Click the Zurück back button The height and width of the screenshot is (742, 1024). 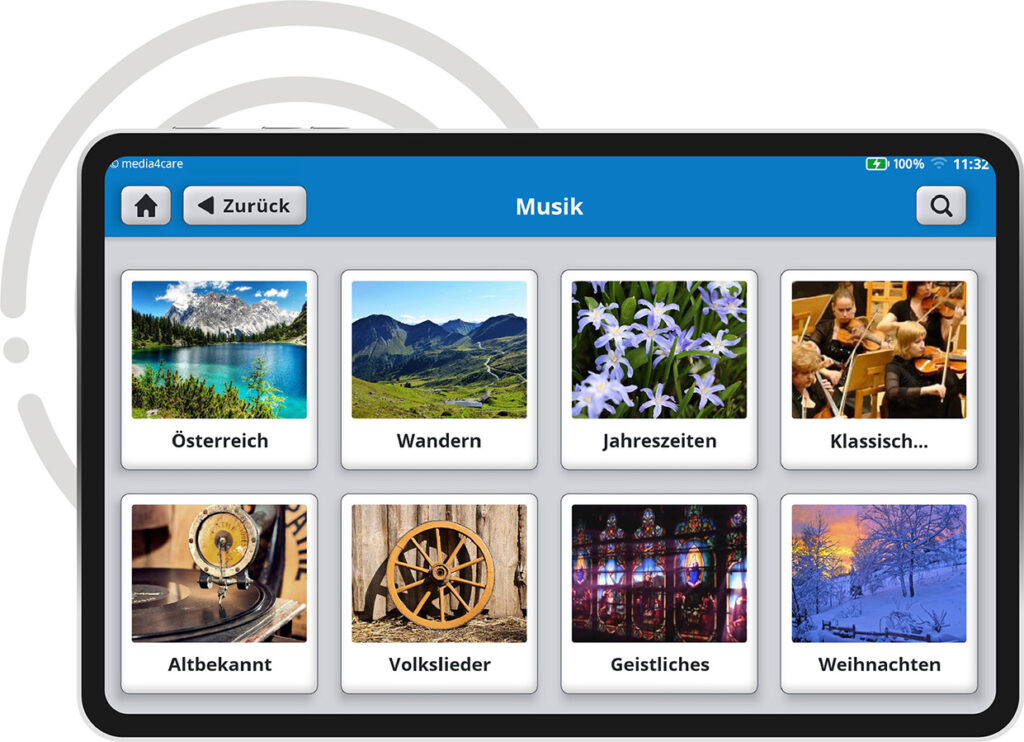tap(245, 206)
